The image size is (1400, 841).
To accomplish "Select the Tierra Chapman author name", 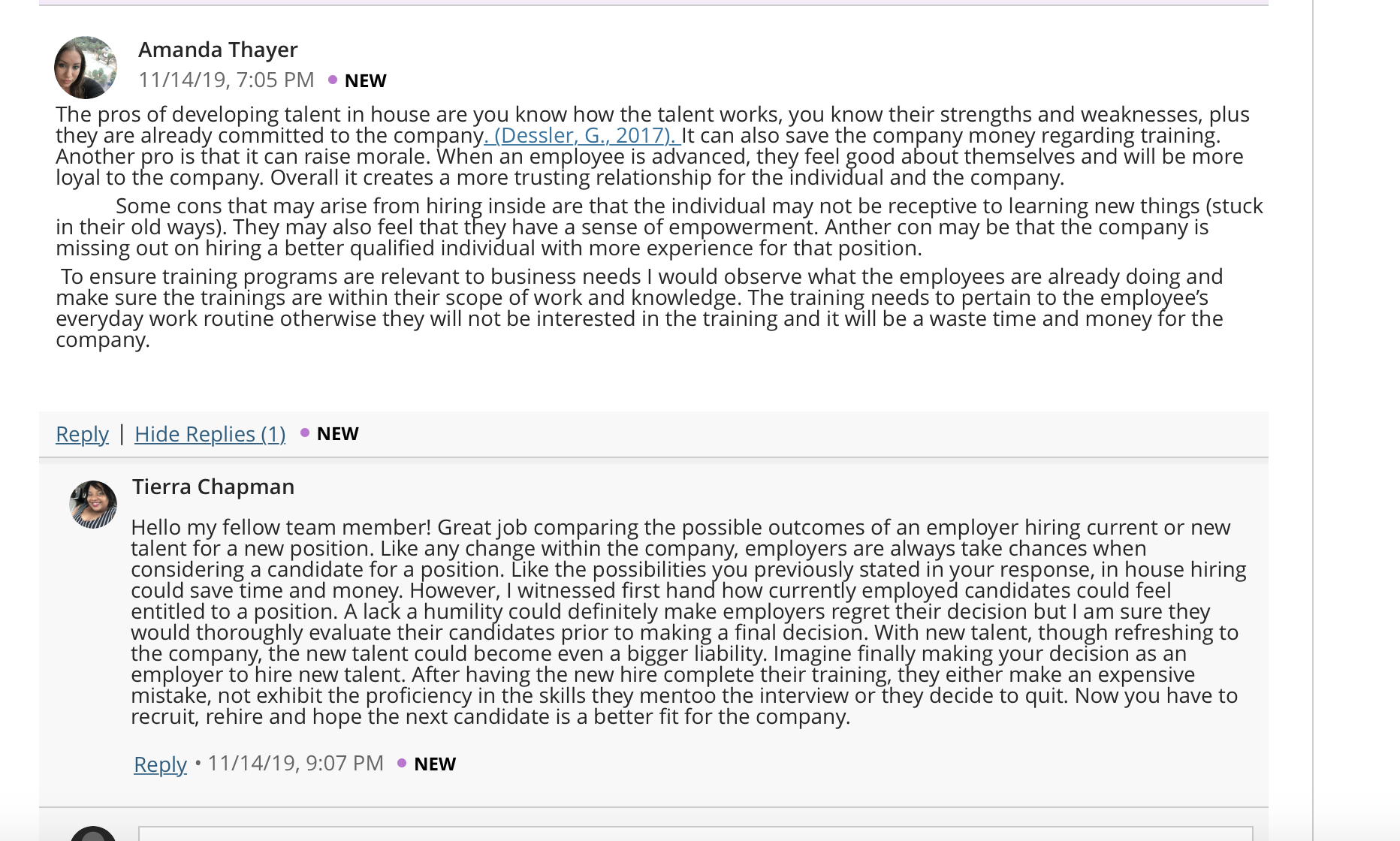I will coord(213,487).
